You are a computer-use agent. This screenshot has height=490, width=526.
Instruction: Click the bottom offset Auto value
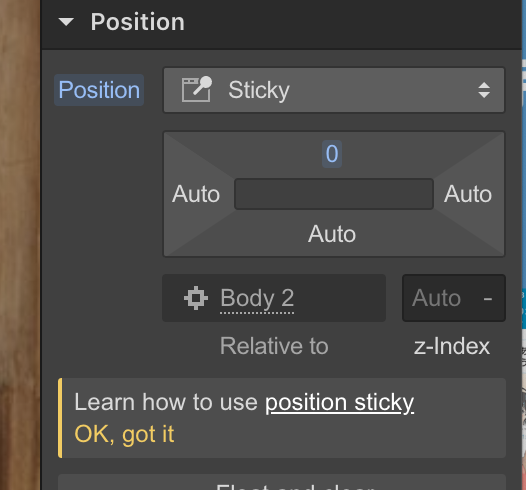tap(332, 234)
